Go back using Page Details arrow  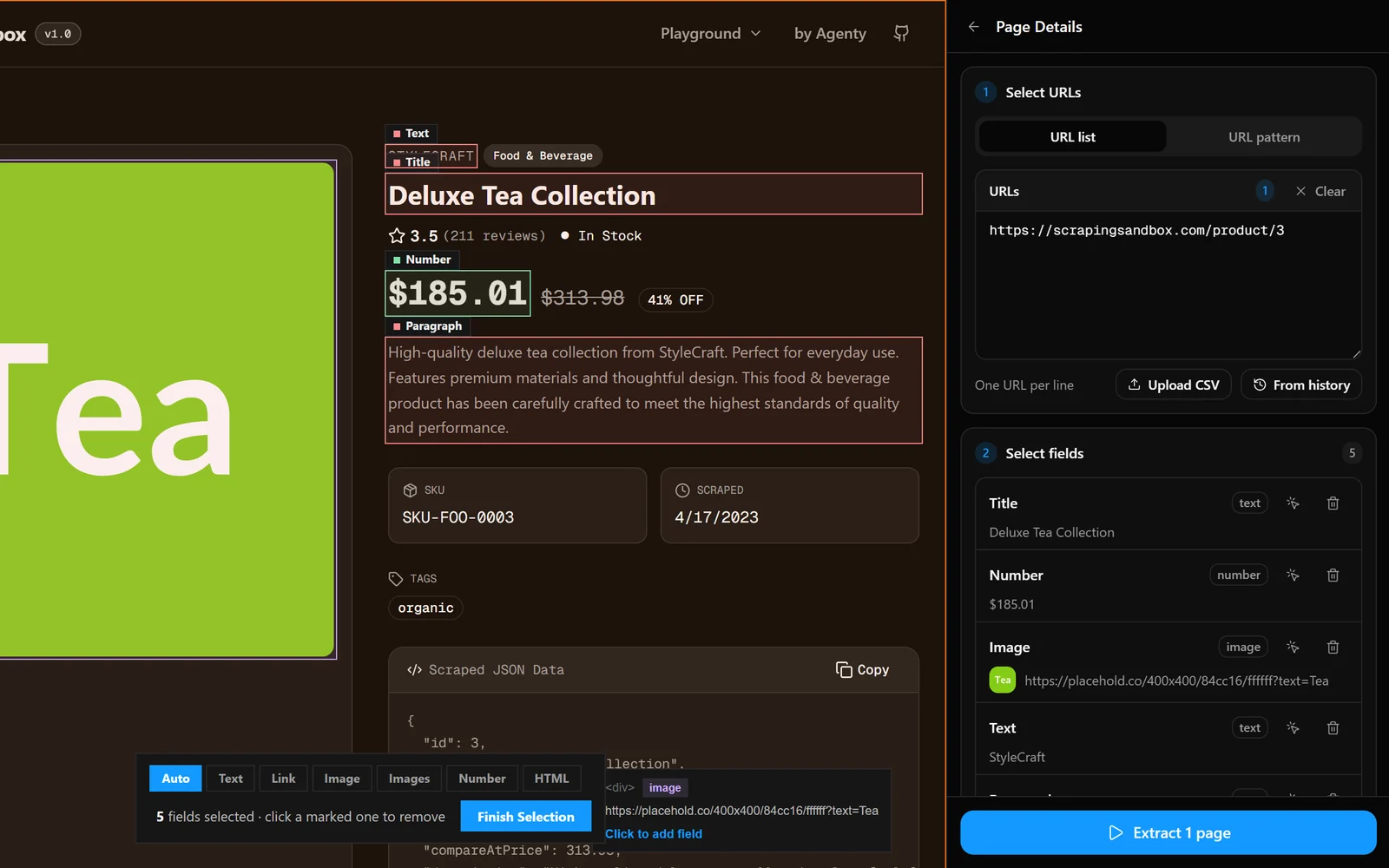point(973,27)
